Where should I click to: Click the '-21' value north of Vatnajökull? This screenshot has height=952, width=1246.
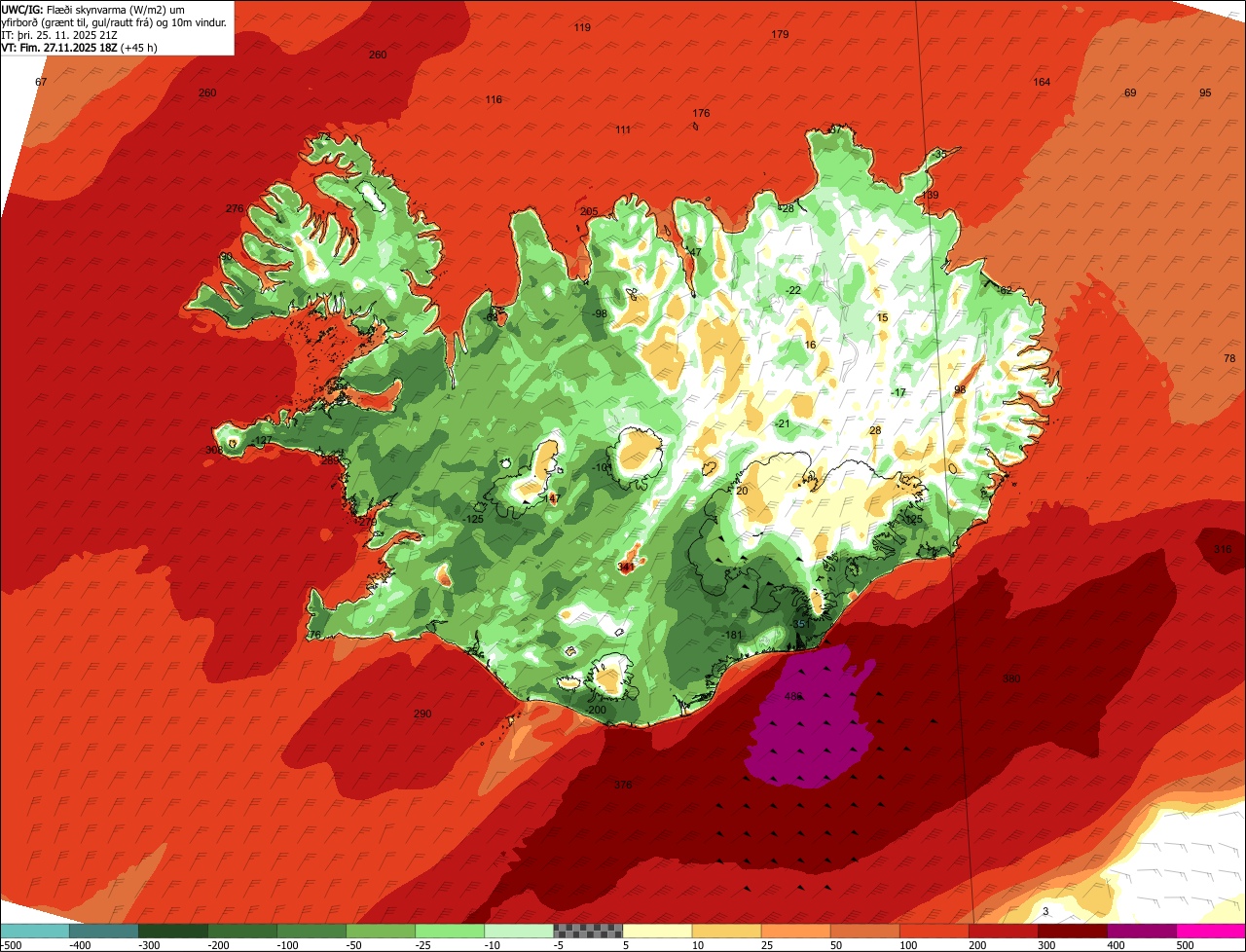(782, 423)
